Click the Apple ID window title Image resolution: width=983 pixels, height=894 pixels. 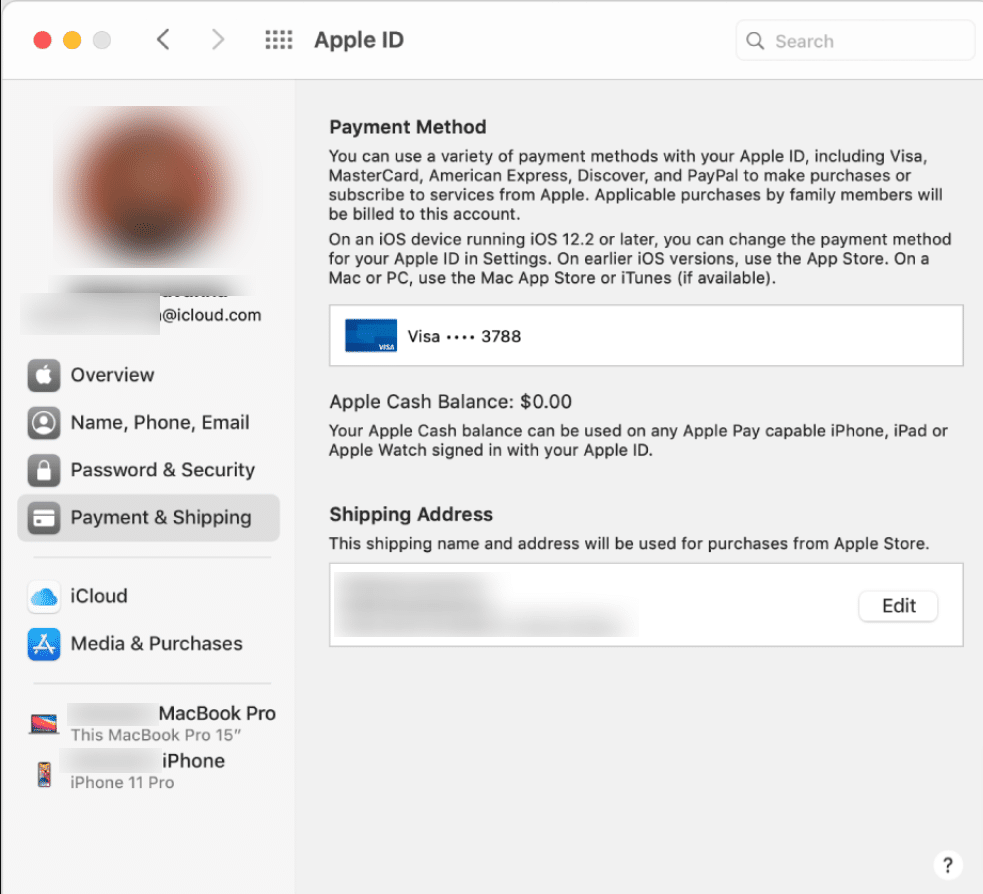tap(359, 39)
